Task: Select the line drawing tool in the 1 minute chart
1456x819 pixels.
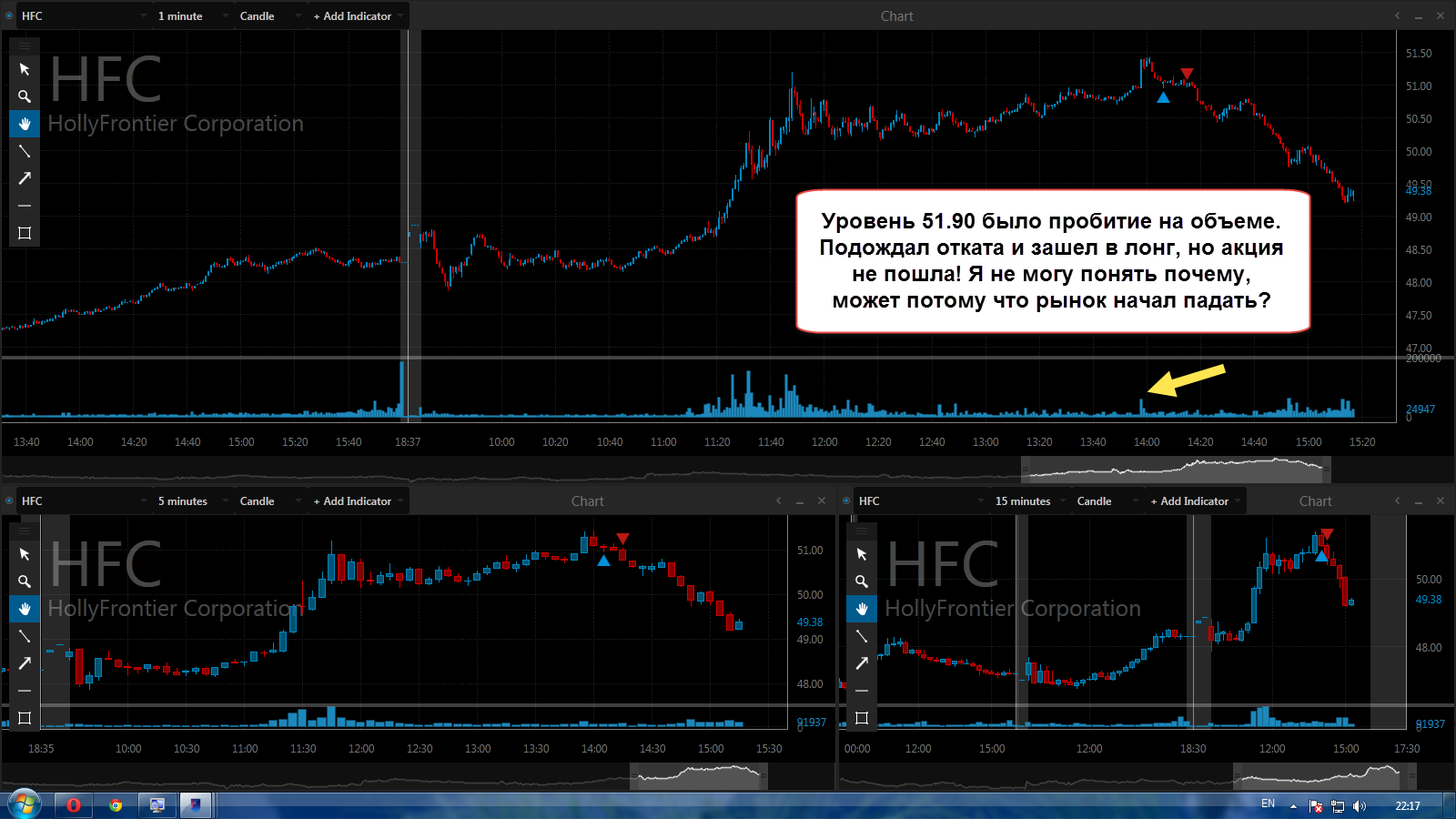Action: [25, 151]
